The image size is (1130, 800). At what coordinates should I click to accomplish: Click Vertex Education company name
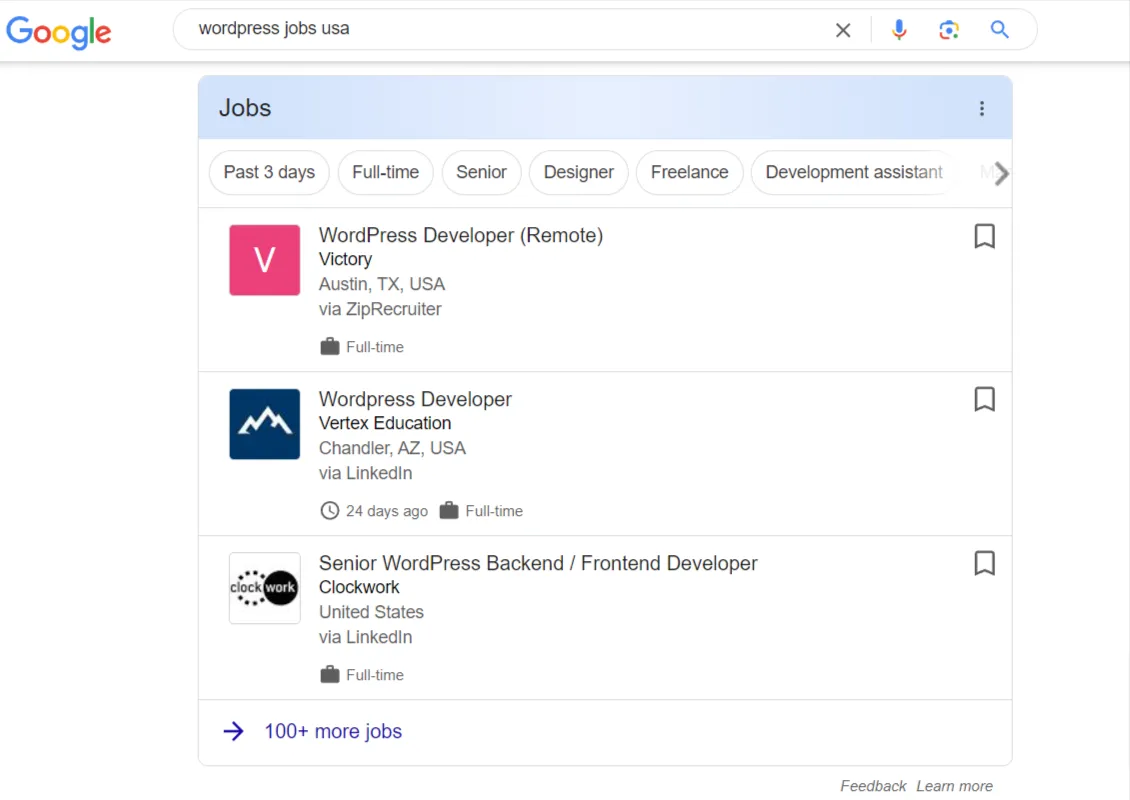[x=385, y=423]
